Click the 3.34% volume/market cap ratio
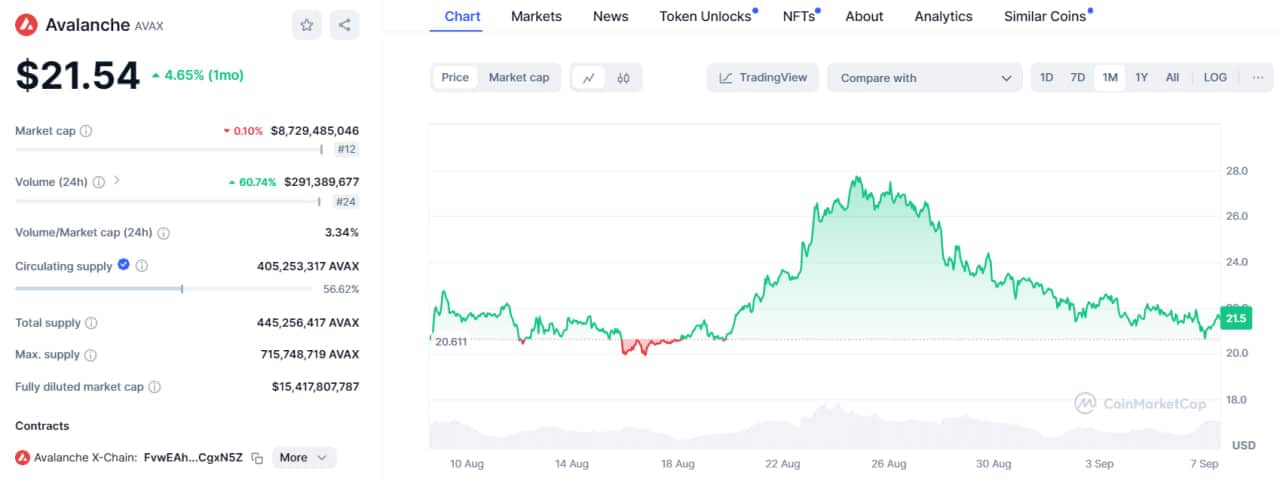The width and height of the screenshot is (1280, 481). click(342, 233)
